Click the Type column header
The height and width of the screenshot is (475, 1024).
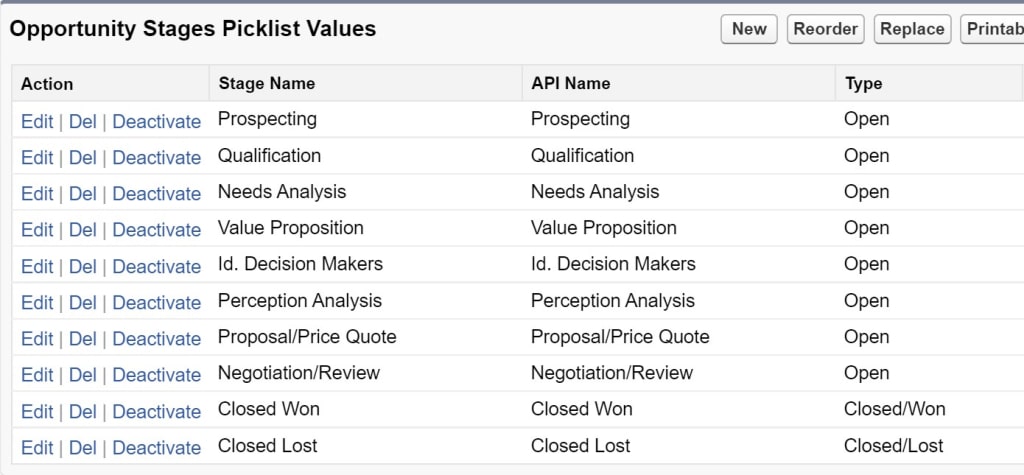point(863,84)
